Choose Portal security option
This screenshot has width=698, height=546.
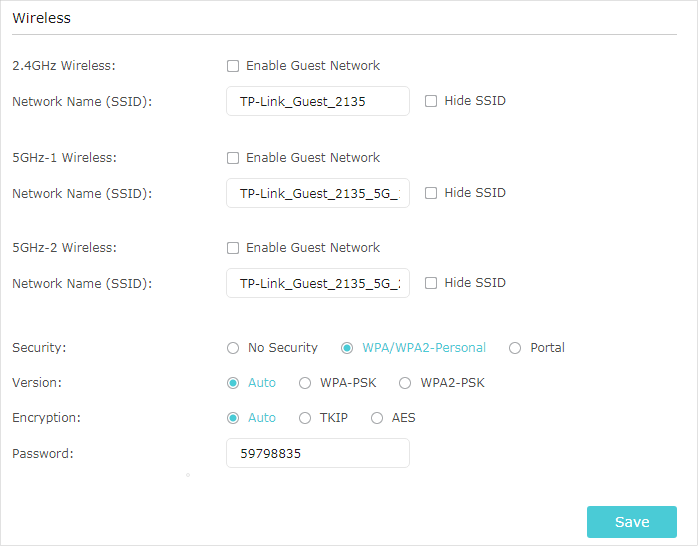click(515, 348)
